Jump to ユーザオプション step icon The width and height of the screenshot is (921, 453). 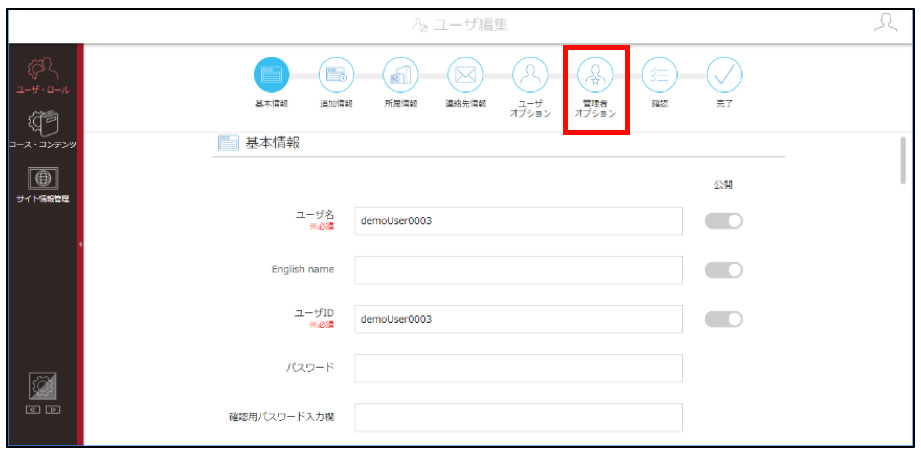pos(530,75)
